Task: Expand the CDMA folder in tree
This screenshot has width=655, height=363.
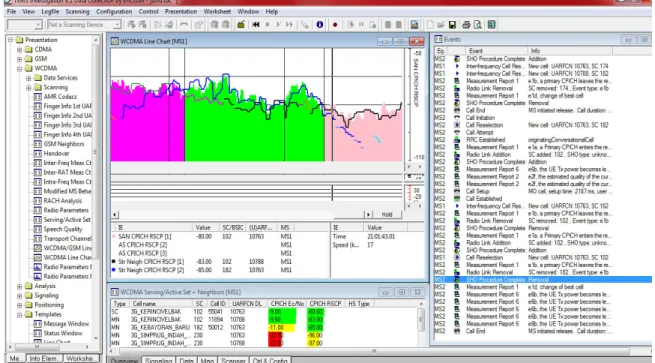Action: (x=19, y=49)
